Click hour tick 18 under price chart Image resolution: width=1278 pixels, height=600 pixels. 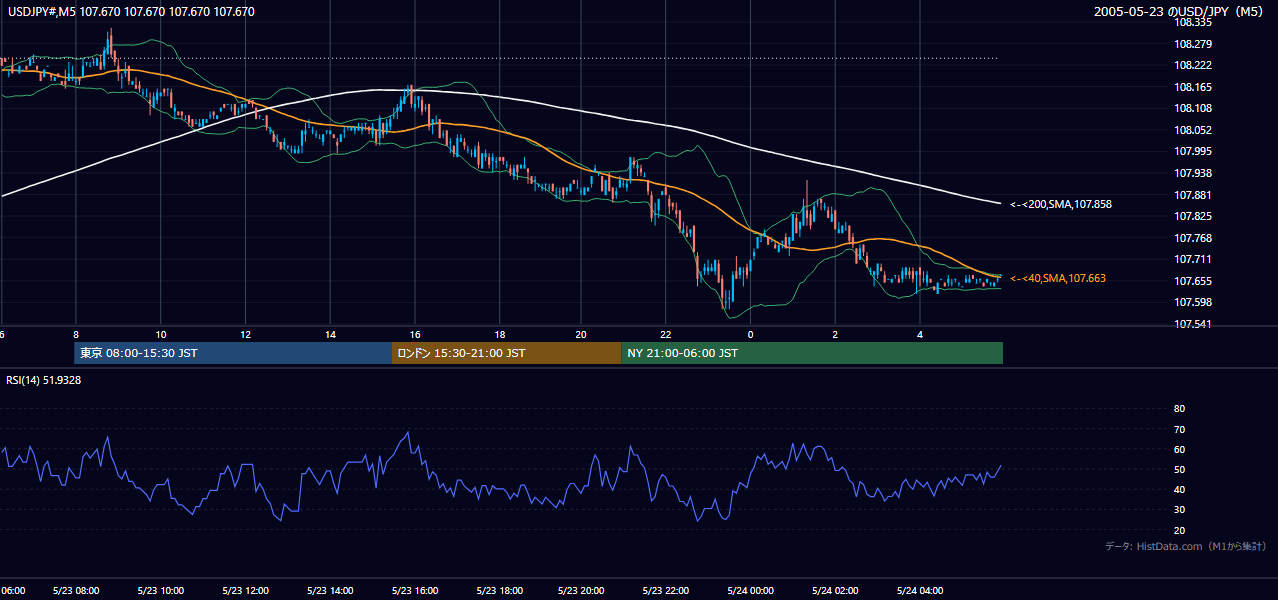click(499, 333)
